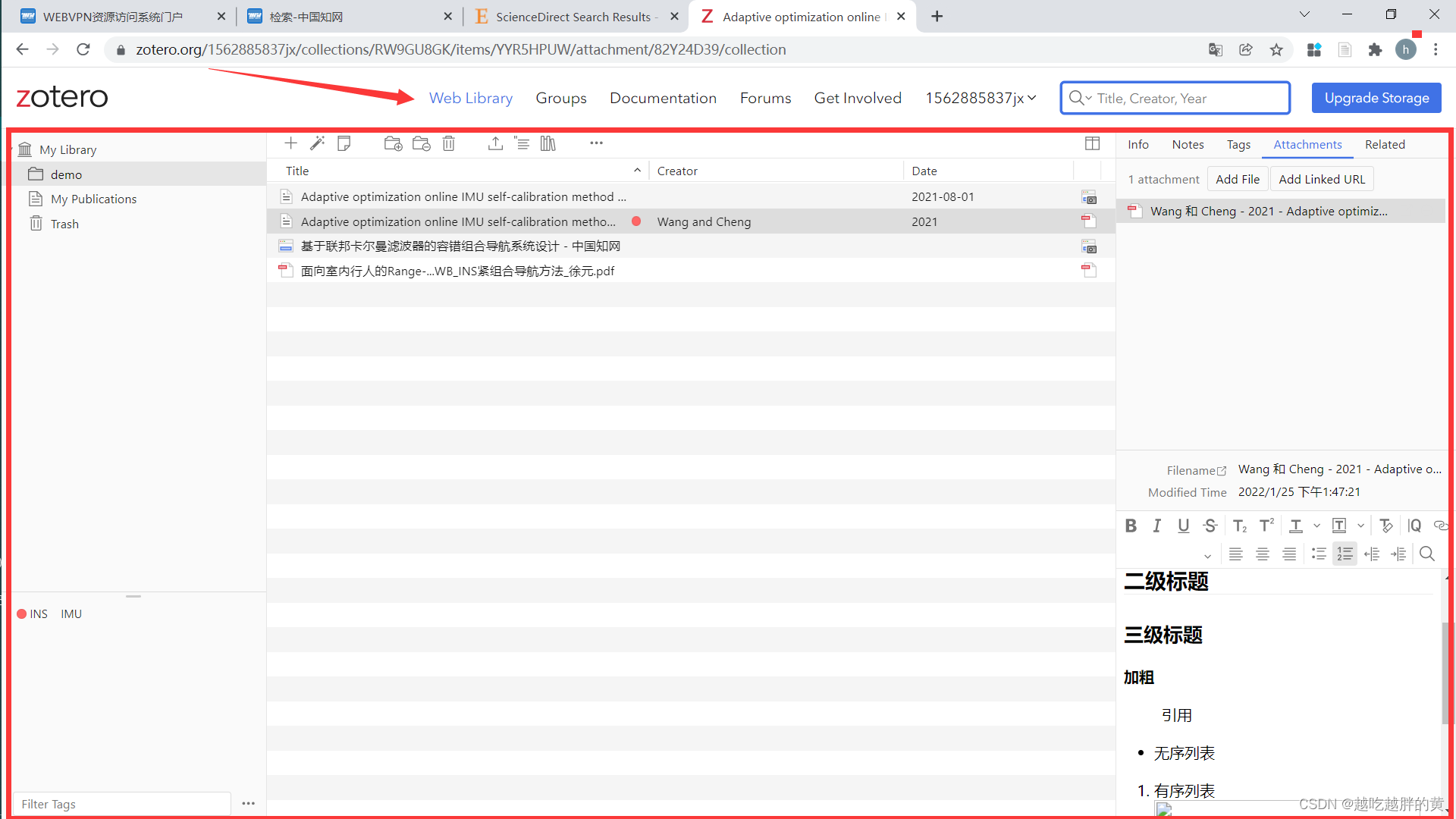The height and width of the screenshot is (819, 1456).
Task: Toggle bold formatting in note editor
Action: [1131, 526]
